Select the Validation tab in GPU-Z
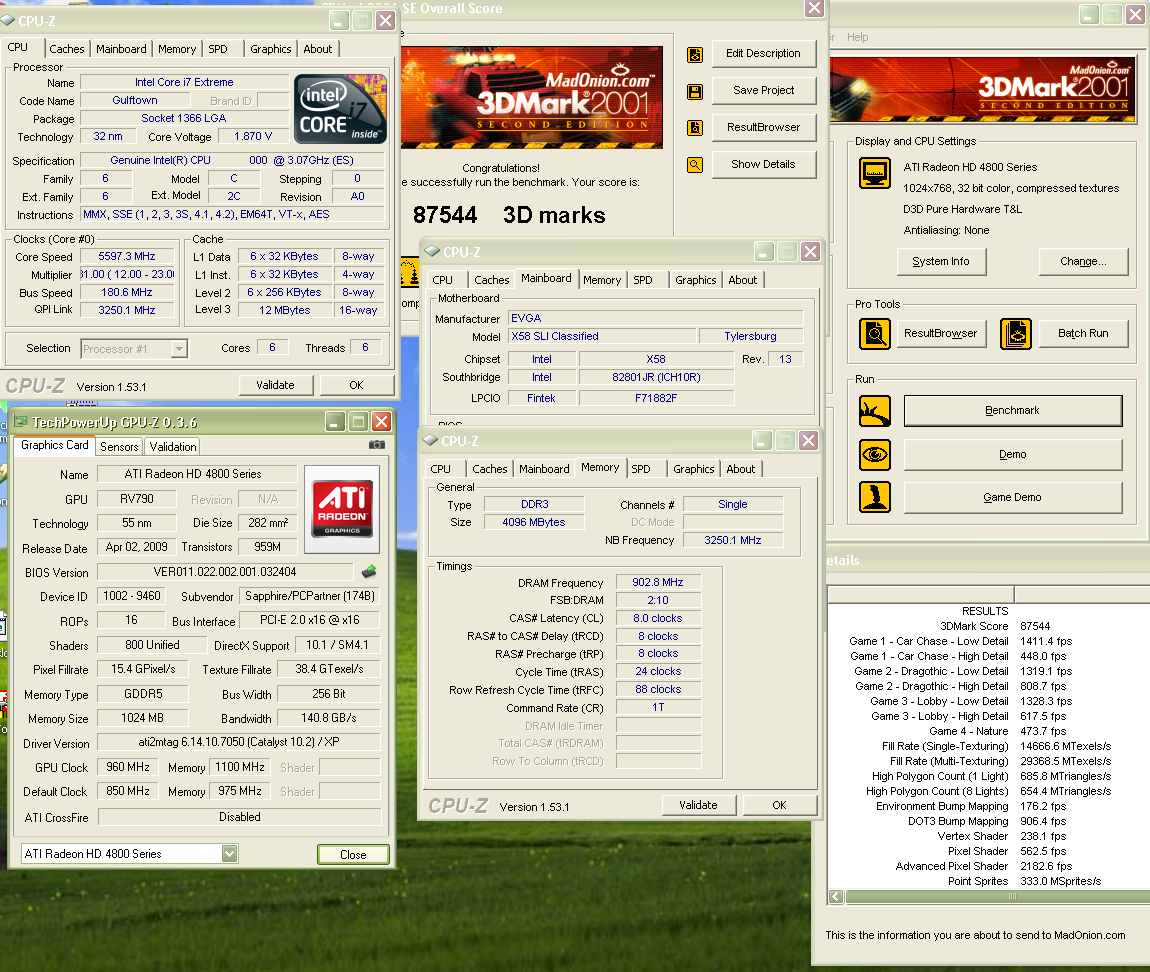 coord(173,447)
